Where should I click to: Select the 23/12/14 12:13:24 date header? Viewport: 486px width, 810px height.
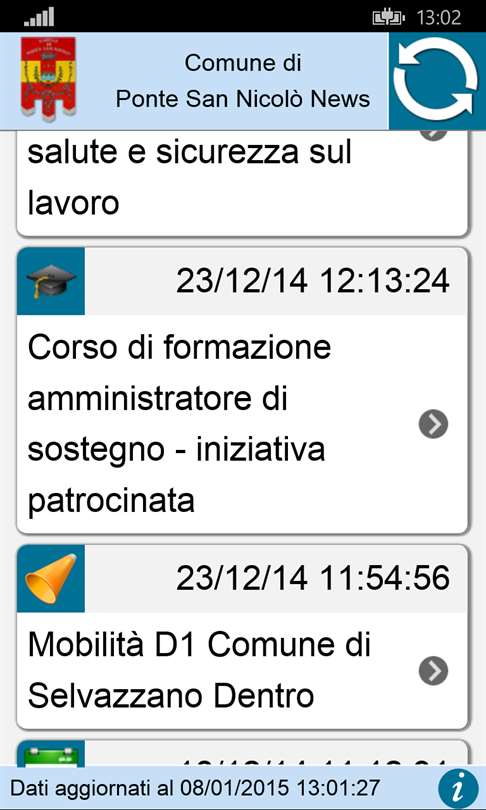(x=312, y=282)
